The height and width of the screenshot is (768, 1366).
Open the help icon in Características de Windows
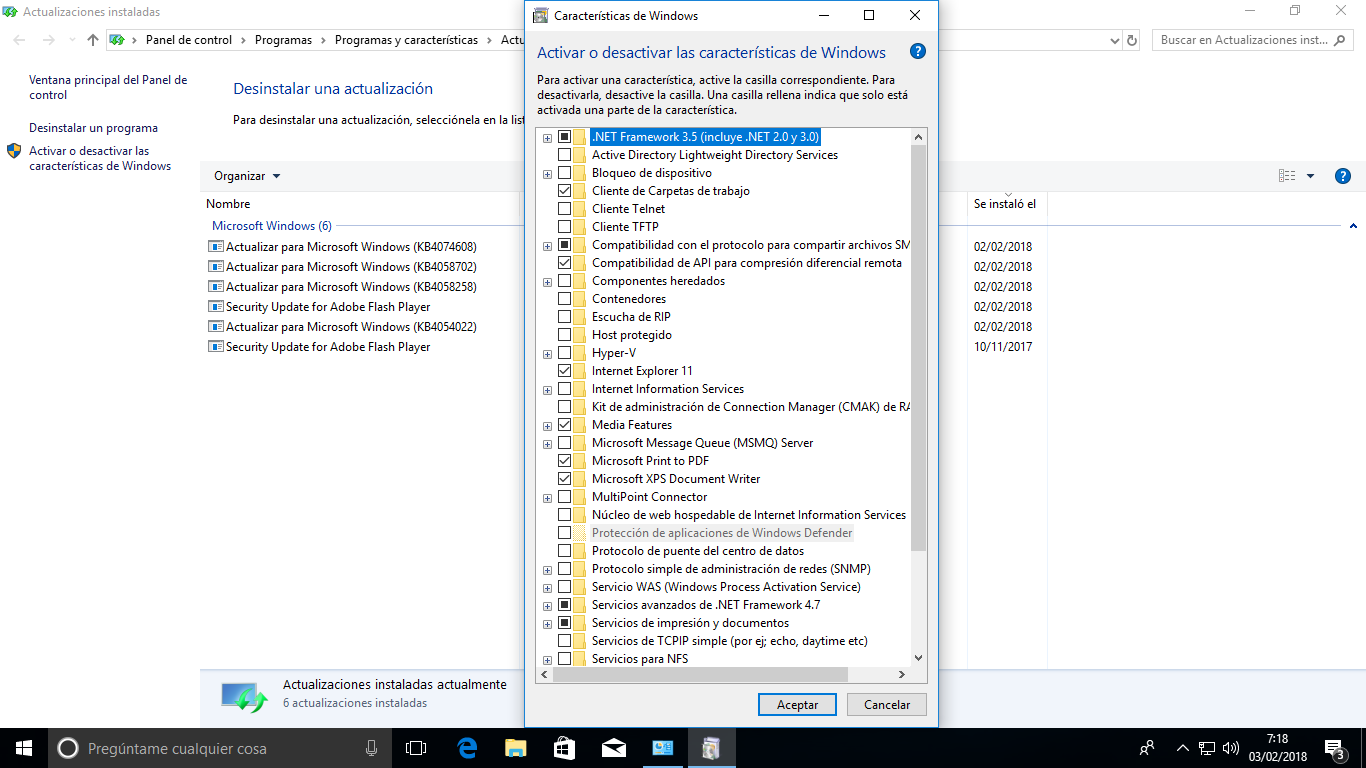(918, 52)
